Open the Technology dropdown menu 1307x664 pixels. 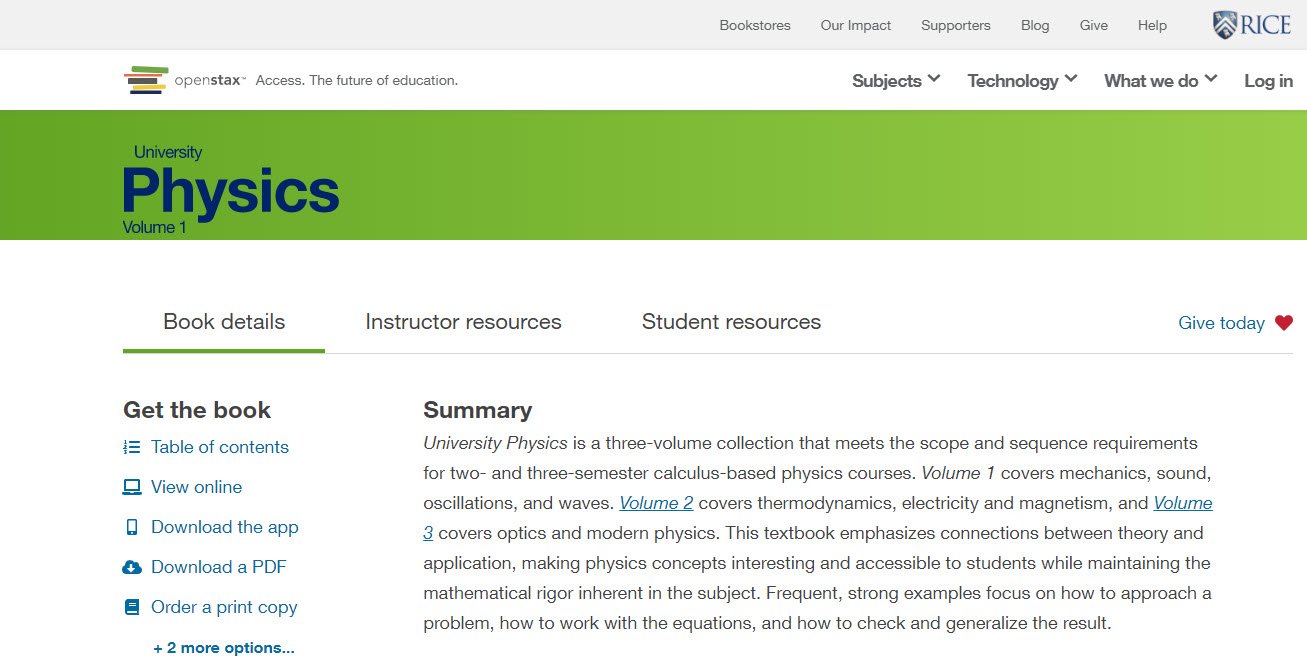(x=1022, y=81)
